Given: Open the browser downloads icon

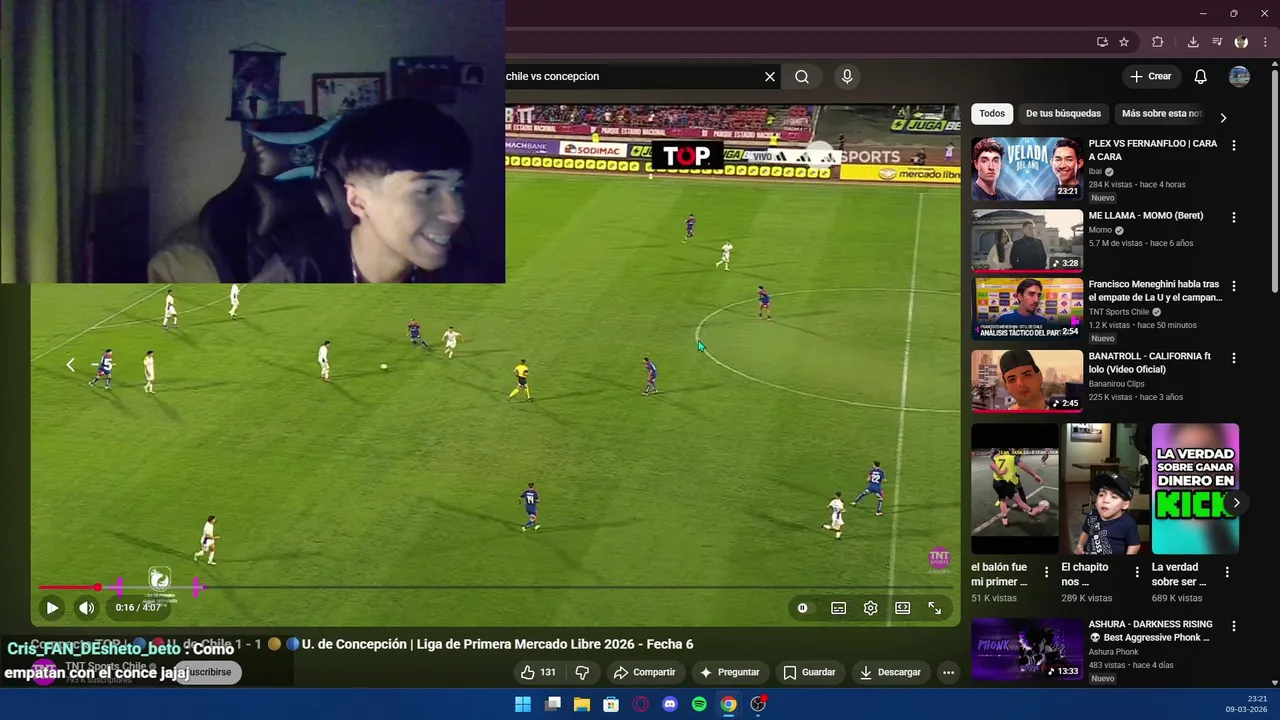Looking at the screenshot, I should coord(1193,42).
